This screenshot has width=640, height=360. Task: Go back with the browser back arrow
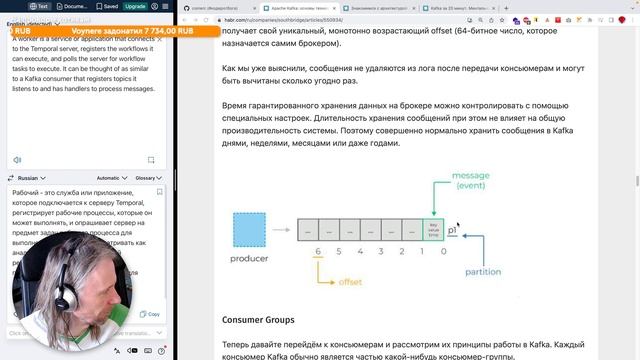[184, 20]
